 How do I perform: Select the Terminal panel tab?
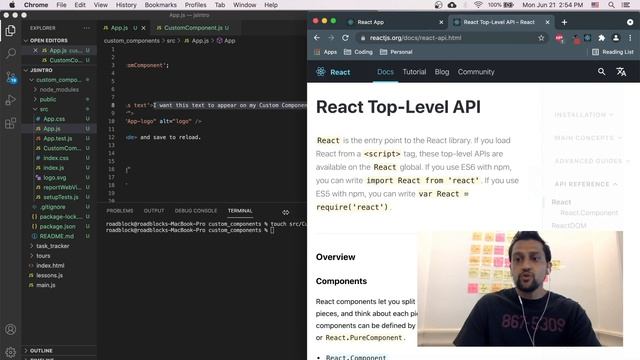pos(240,211)
